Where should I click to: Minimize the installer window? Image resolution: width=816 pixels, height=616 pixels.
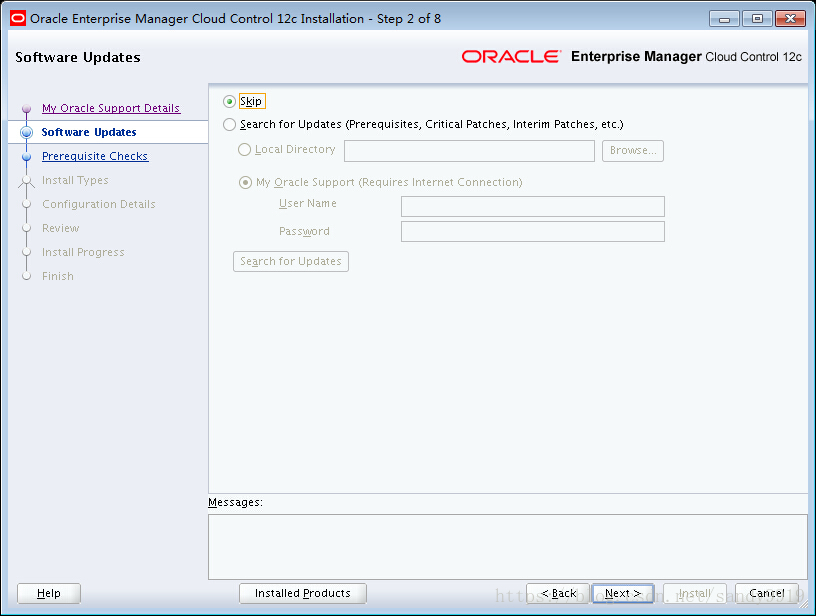click(724, 19)
